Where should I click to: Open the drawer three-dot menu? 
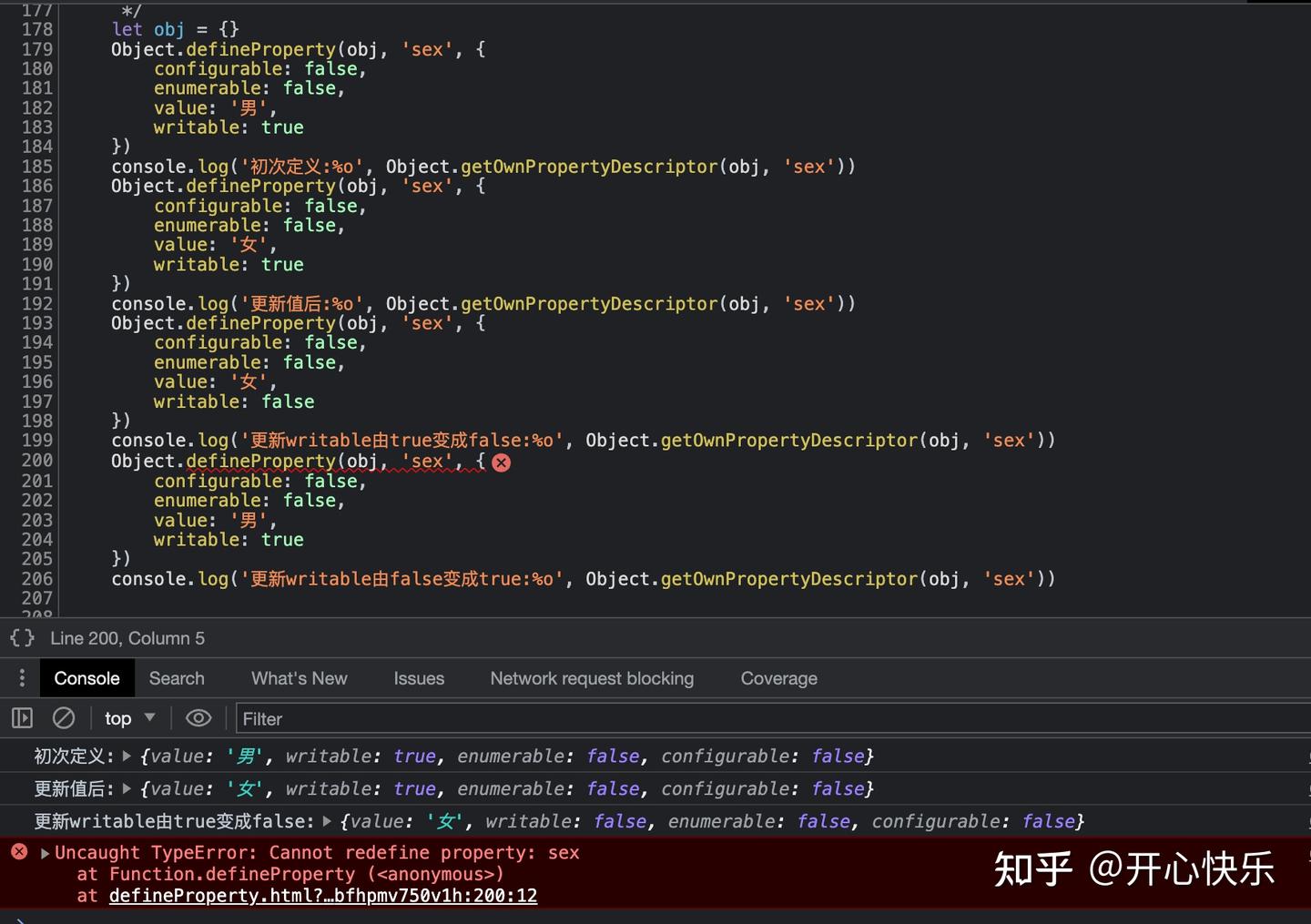point(22,678)
